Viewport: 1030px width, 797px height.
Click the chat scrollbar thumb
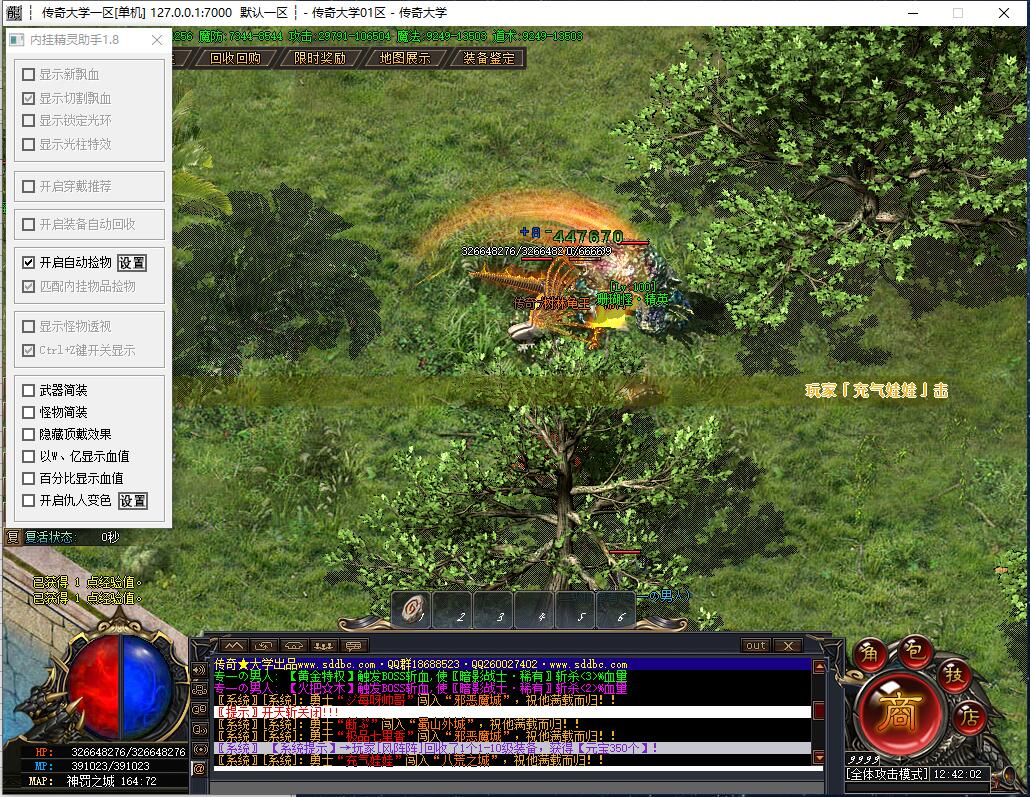pos(818,710)
